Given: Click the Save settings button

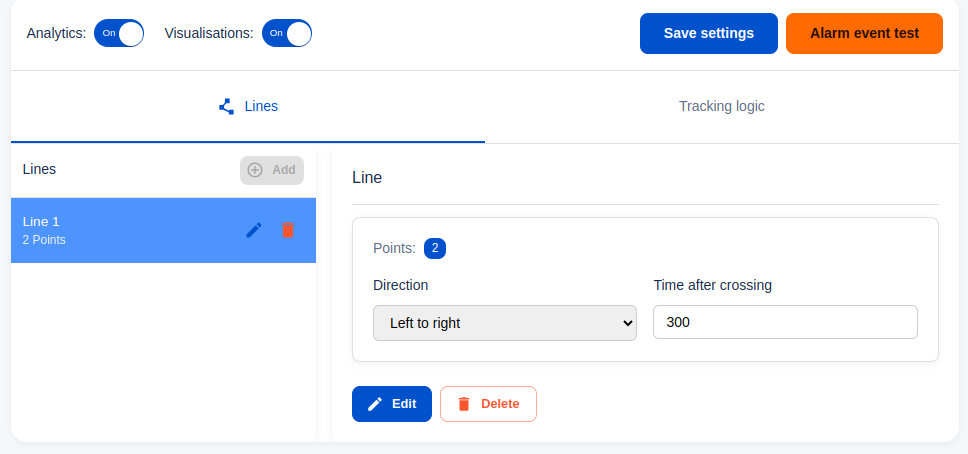Looking at the screenshot, I should pos(708,33).
